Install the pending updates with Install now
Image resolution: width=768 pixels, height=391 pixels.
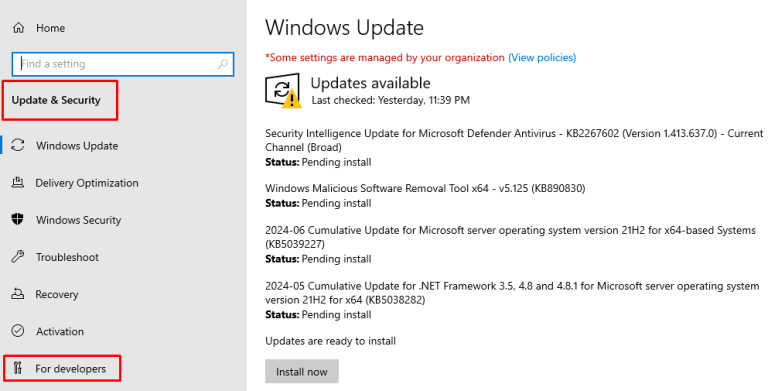[302, 371]
